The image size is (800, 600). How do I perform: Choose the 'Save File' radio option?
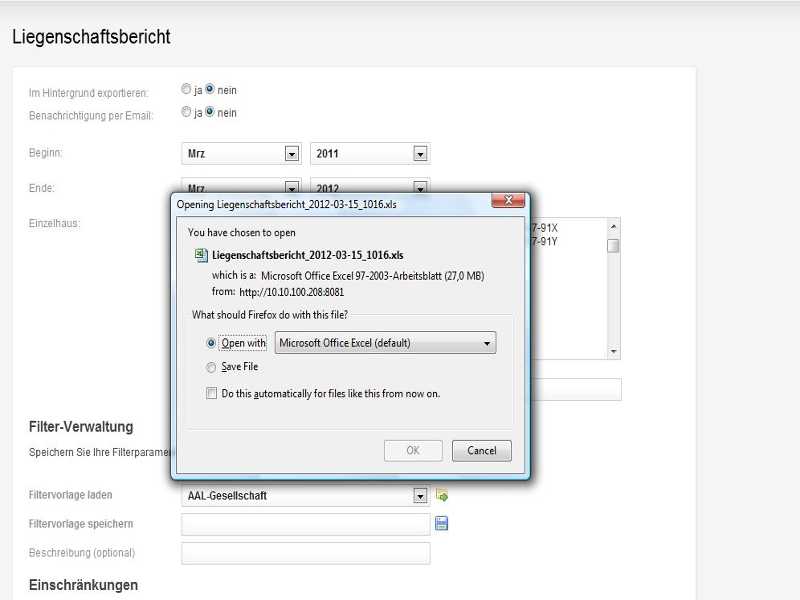coord(211,367)
